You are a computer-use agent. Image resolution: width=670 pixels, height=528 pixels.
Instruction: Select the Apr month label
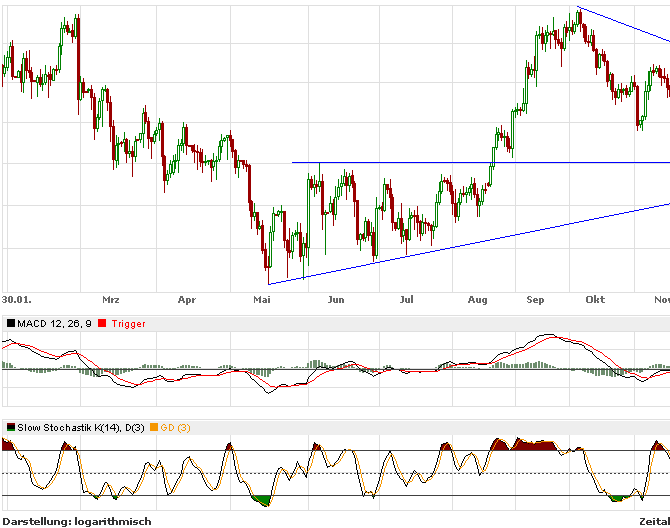[186, 299]
